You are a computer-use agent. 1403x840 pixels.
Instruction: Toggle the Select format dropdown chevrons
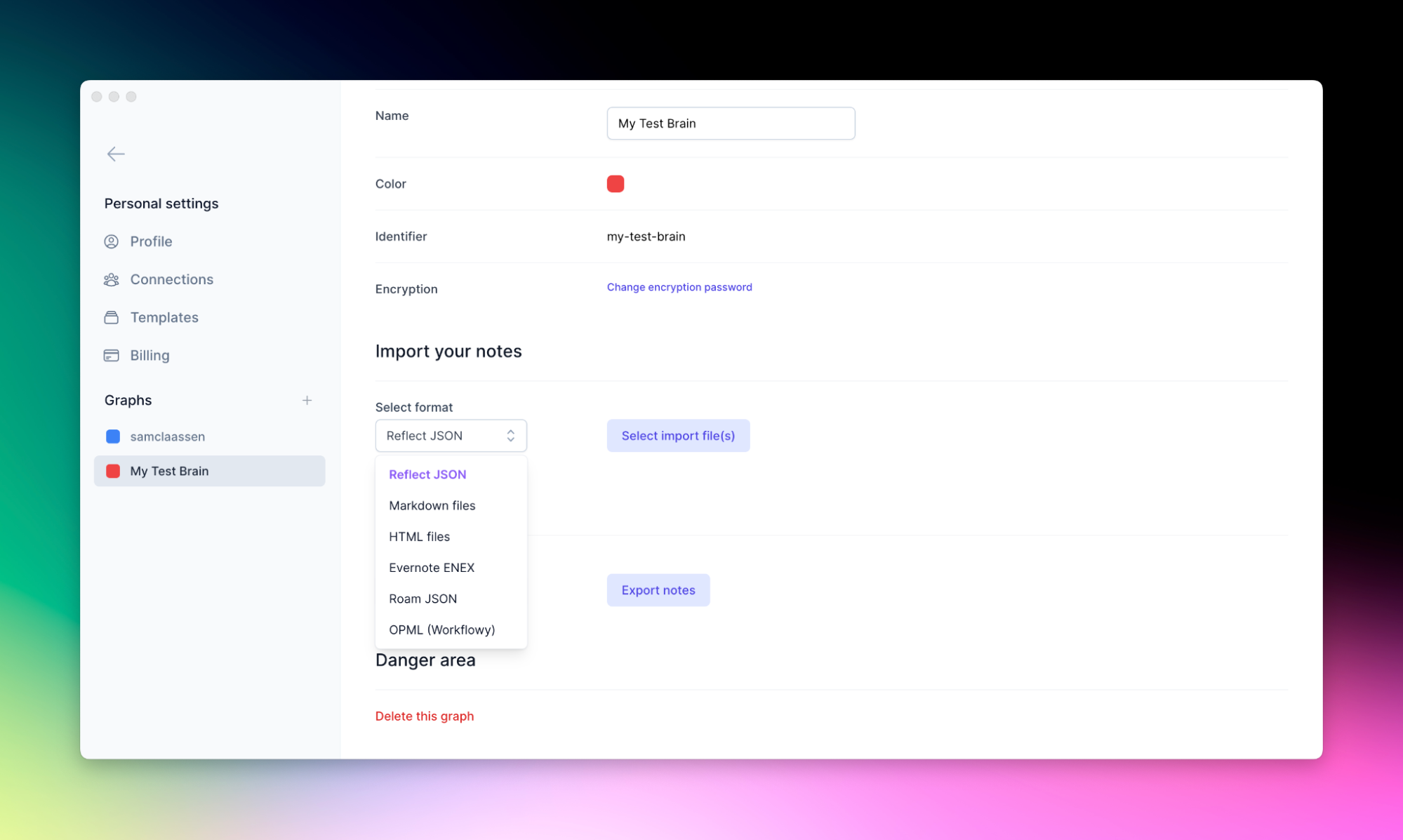click(510, 436)
